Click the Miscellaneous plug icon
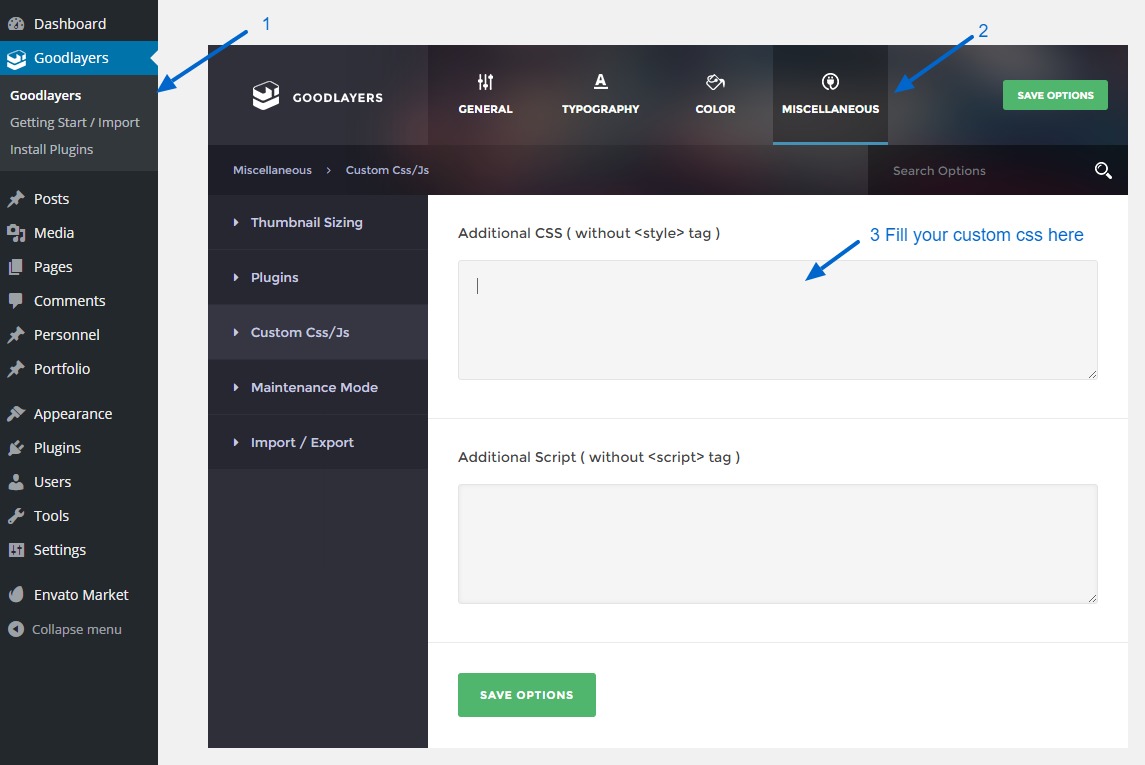Image resolution: width=1145 pixels, height=765 pixels. point(830,82)
